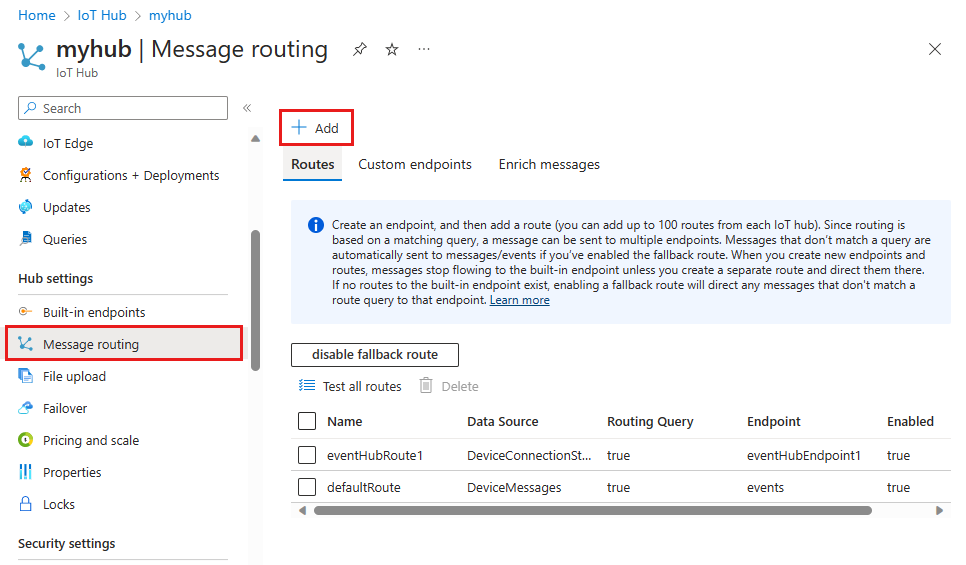Viewport: 966px width, 565px height.
Task: Pin the Message routing page
Action: [360, 50]
